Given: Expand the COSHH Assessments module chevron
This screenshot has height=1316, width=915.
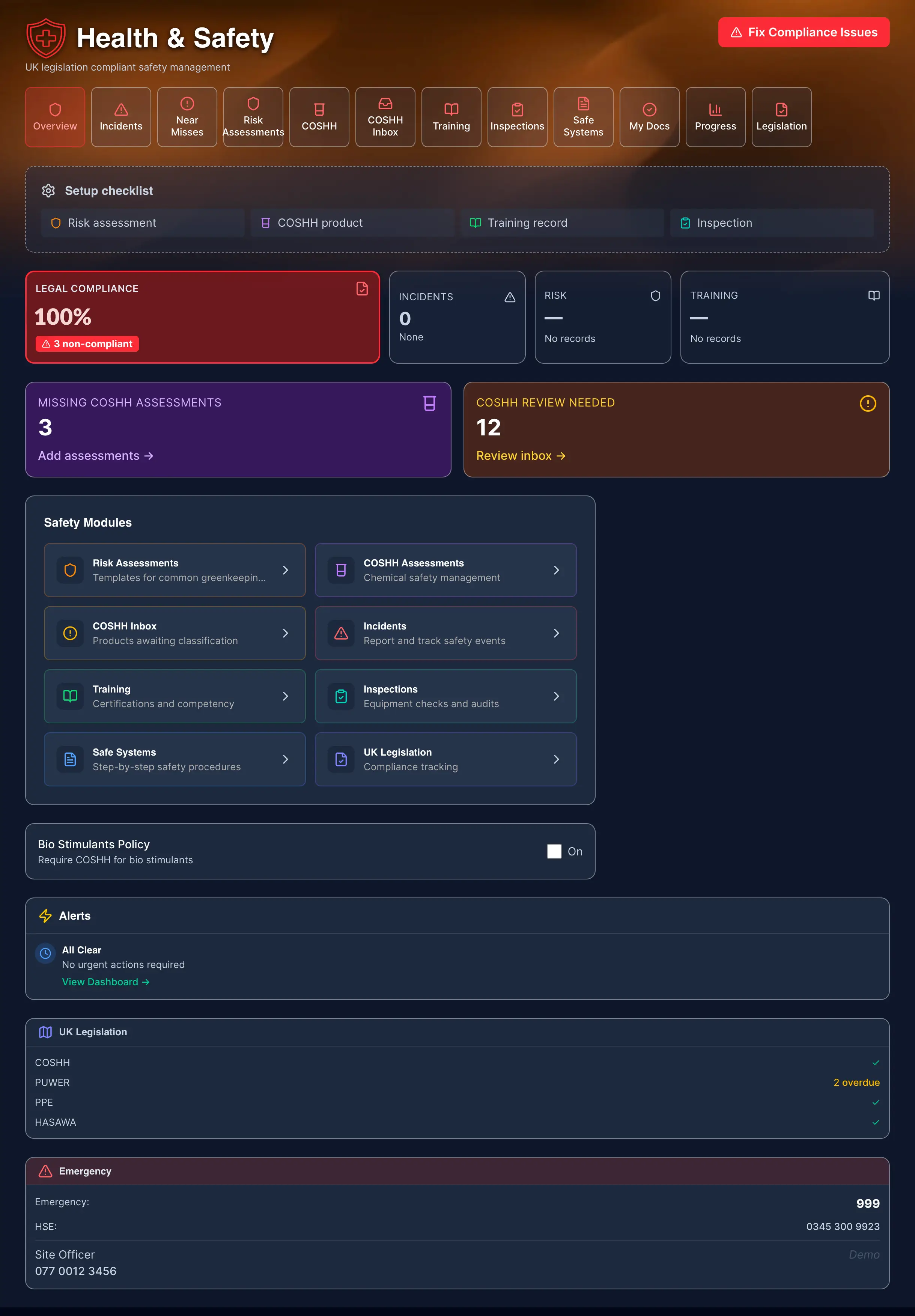Looking at the screenshot, I should [556, 570].
